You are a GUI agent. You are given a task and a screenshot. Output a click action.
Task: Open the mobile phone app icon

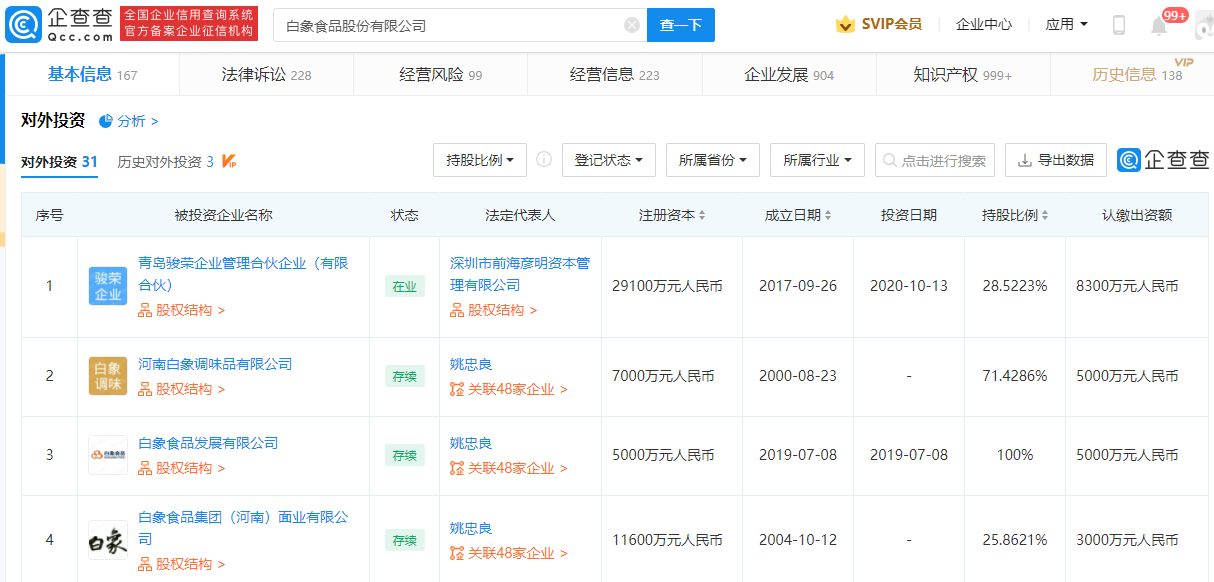[1119, 25]
